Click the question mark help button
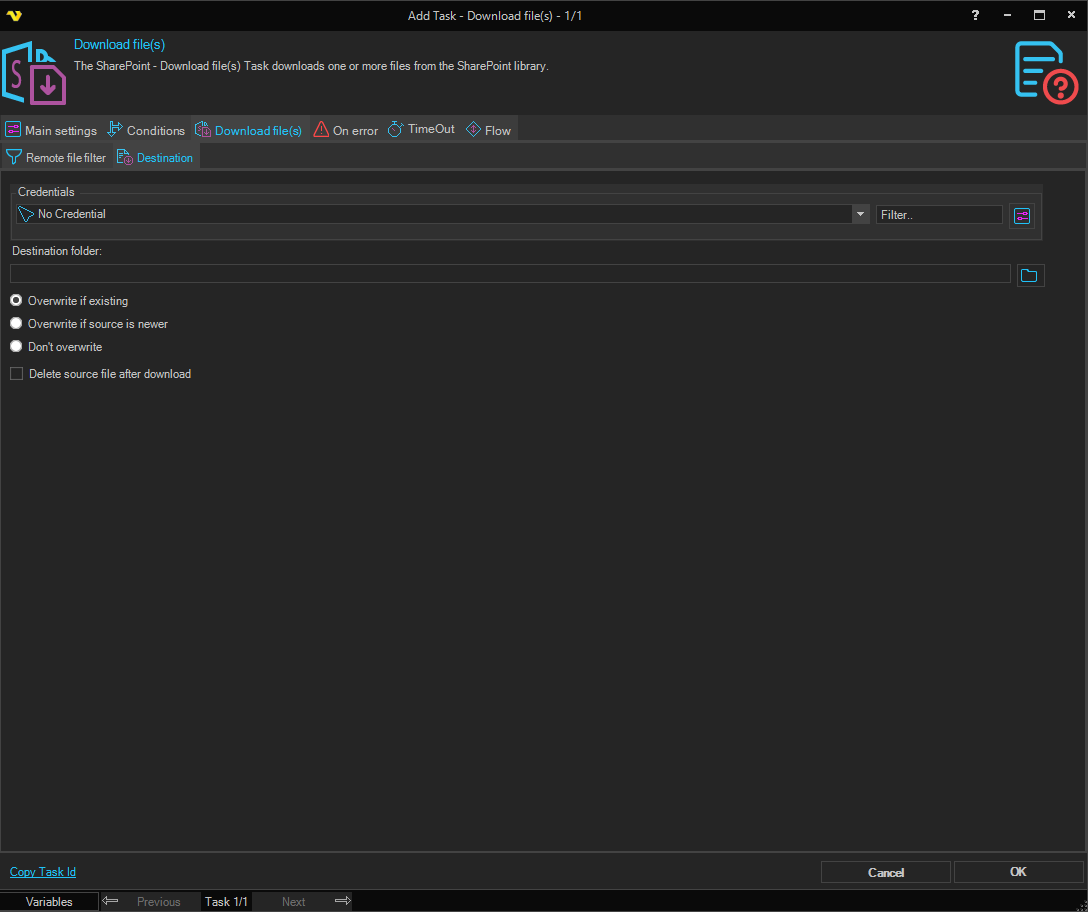The height and width of the screenshot is (912, 1088). [x=975, y=15]
